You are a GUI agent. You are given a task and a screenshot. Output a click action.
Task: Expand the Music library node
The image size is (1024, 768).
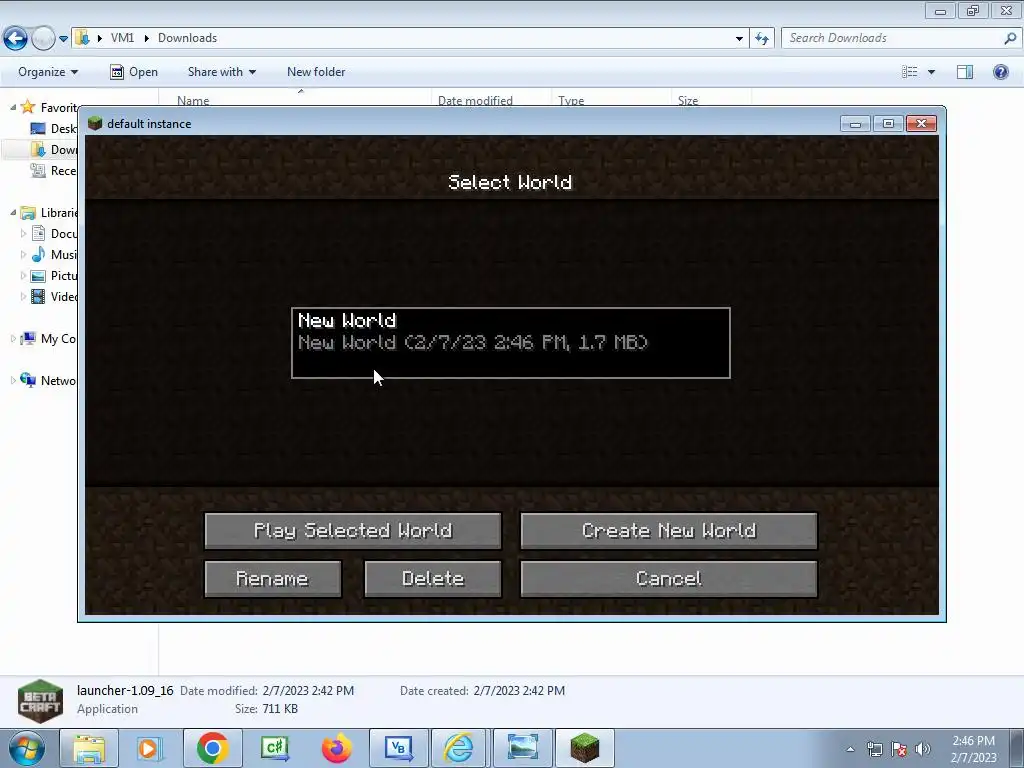pos(24,254)
